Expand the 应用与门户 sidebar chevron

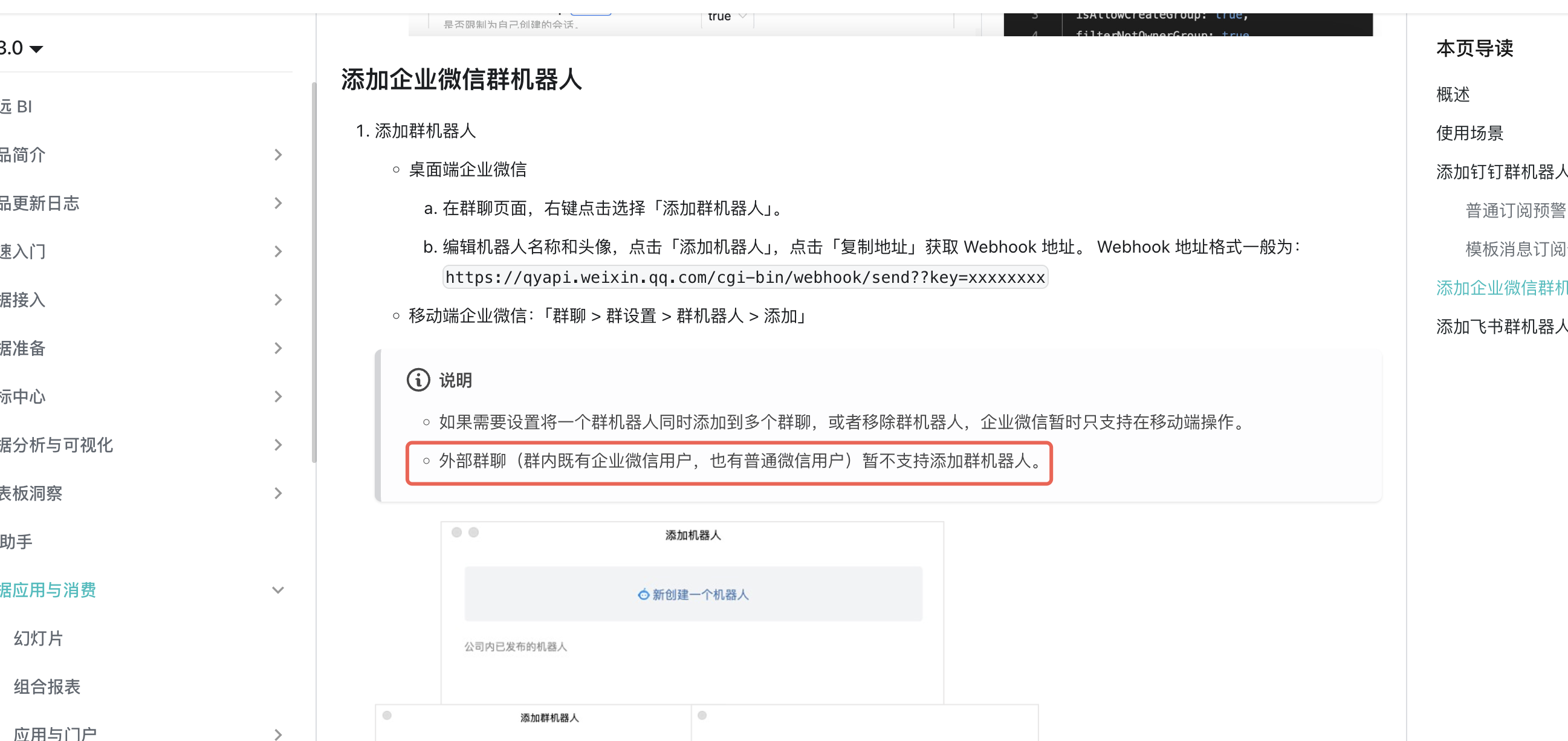click(x=278, y=734)
